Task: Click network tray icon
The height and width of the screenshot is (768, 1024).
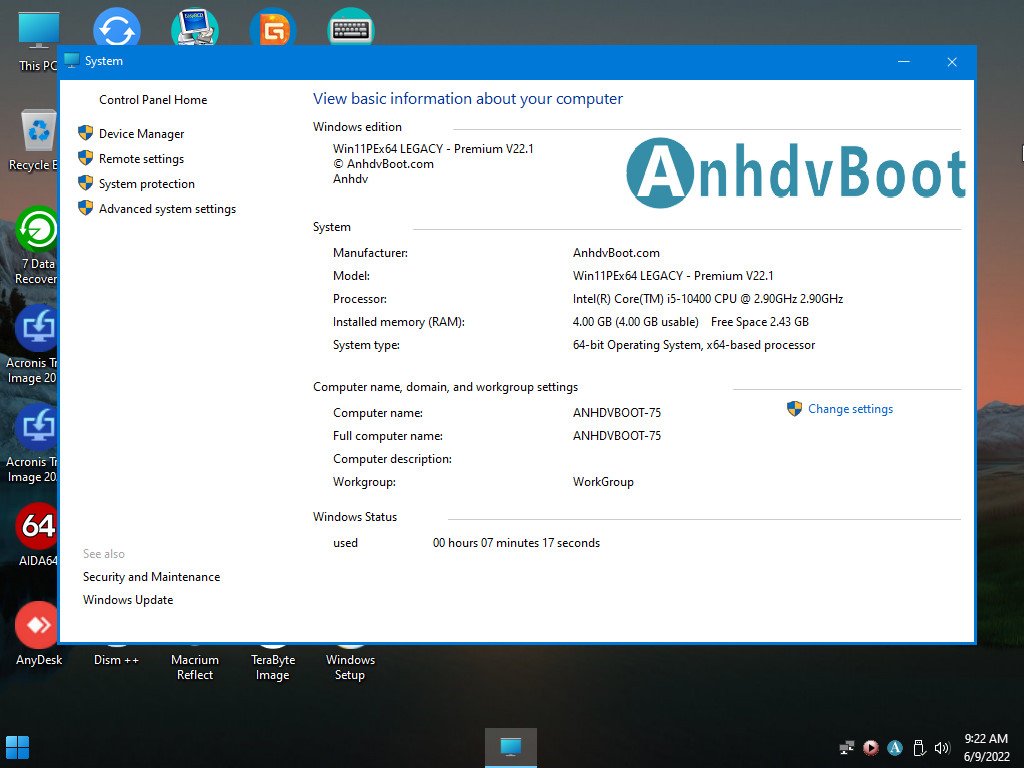Action: pos(846,748)
